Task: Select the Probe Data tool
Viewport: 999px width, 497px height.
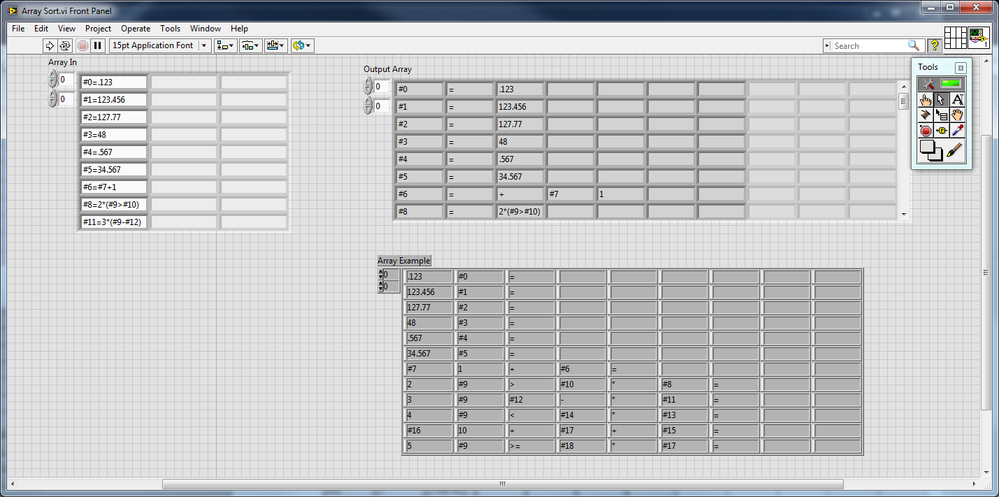Action: tap(942, 131)
